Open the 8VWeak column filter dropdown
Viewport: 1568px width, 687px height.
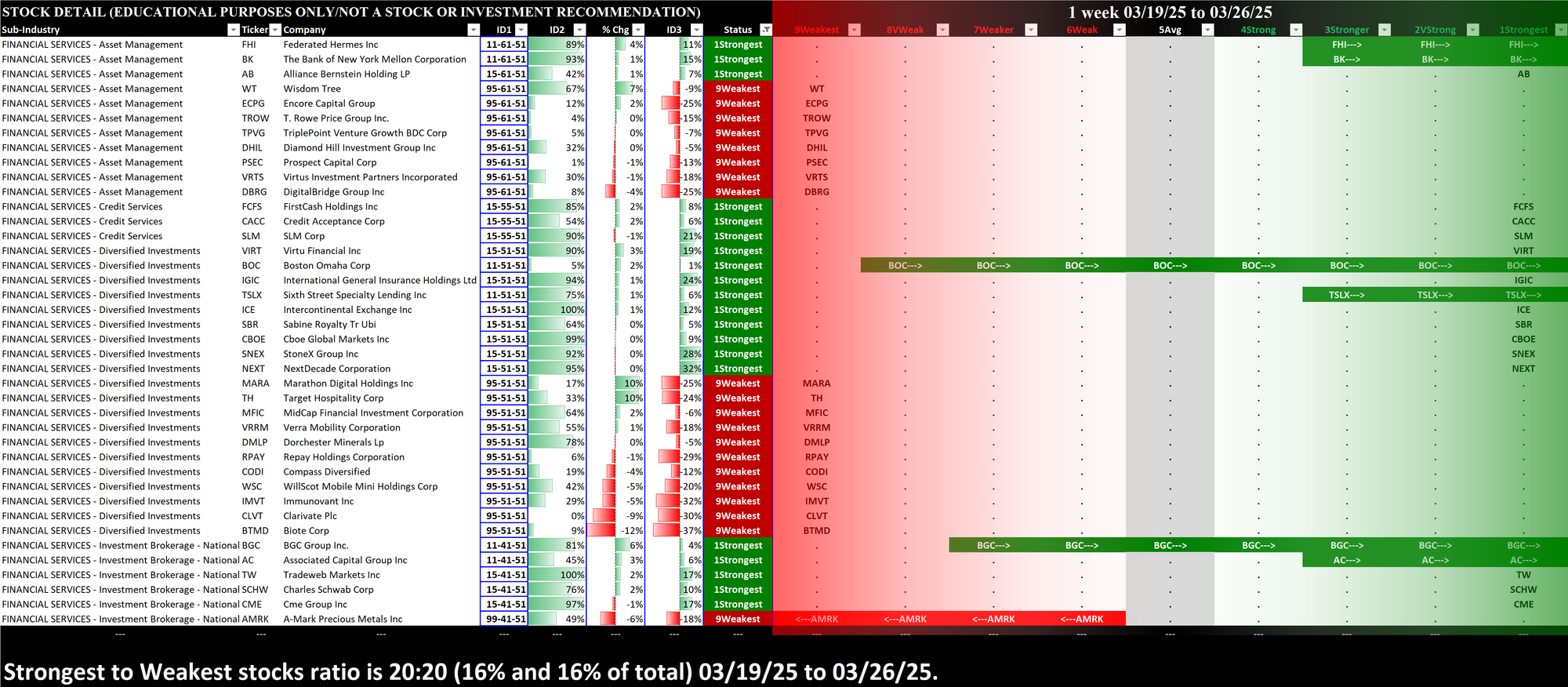(943, 30)
